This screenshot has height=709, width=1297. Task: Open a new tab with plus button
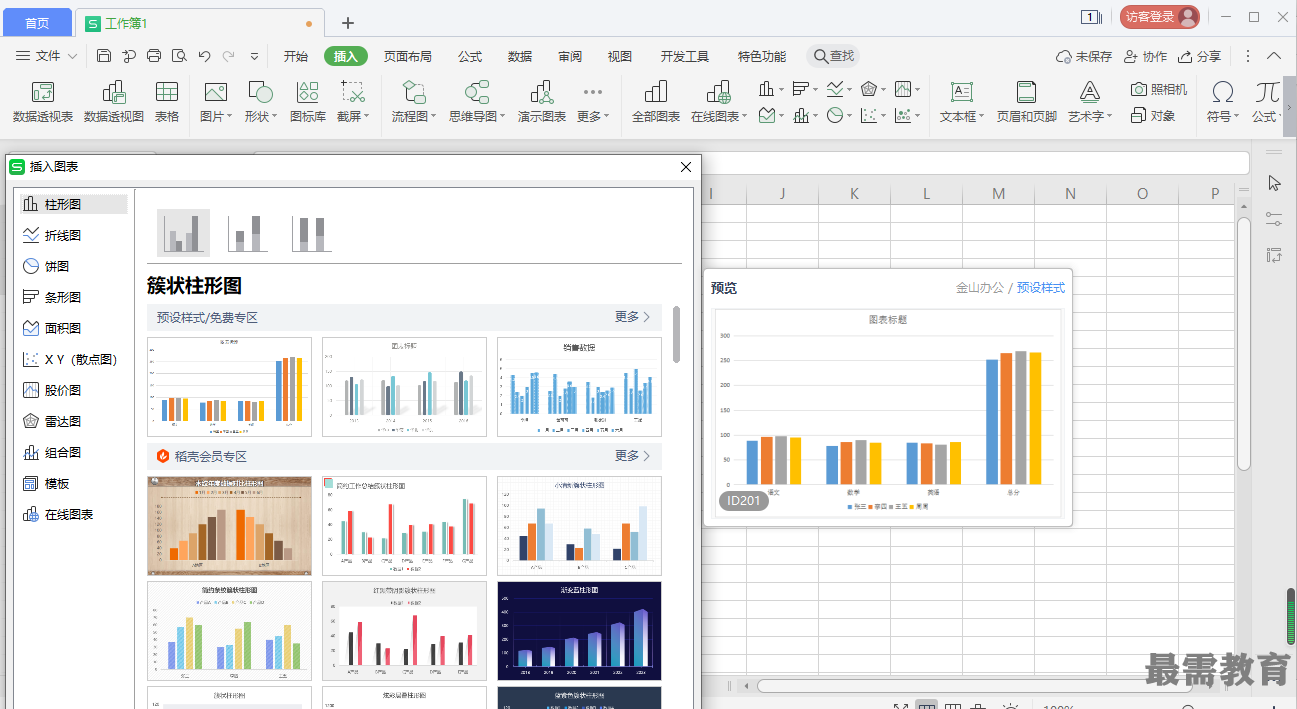pyautogui.click(x=348, y=23)
